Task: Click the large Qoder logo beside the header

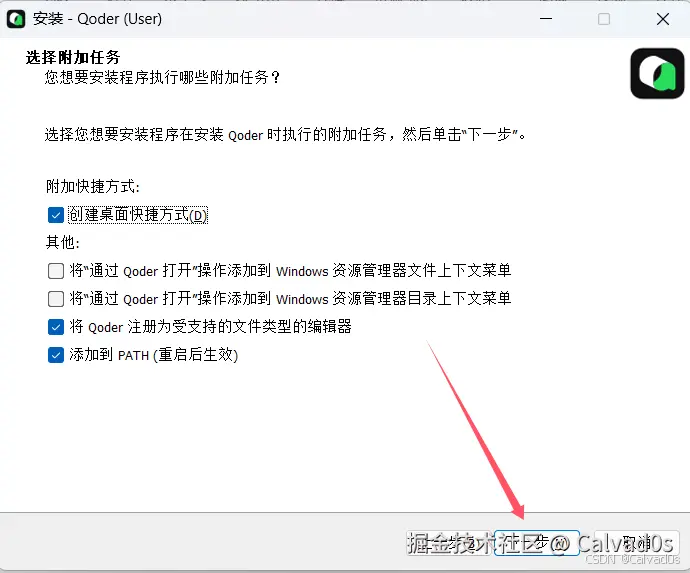Action: click(x=657, y=73)
